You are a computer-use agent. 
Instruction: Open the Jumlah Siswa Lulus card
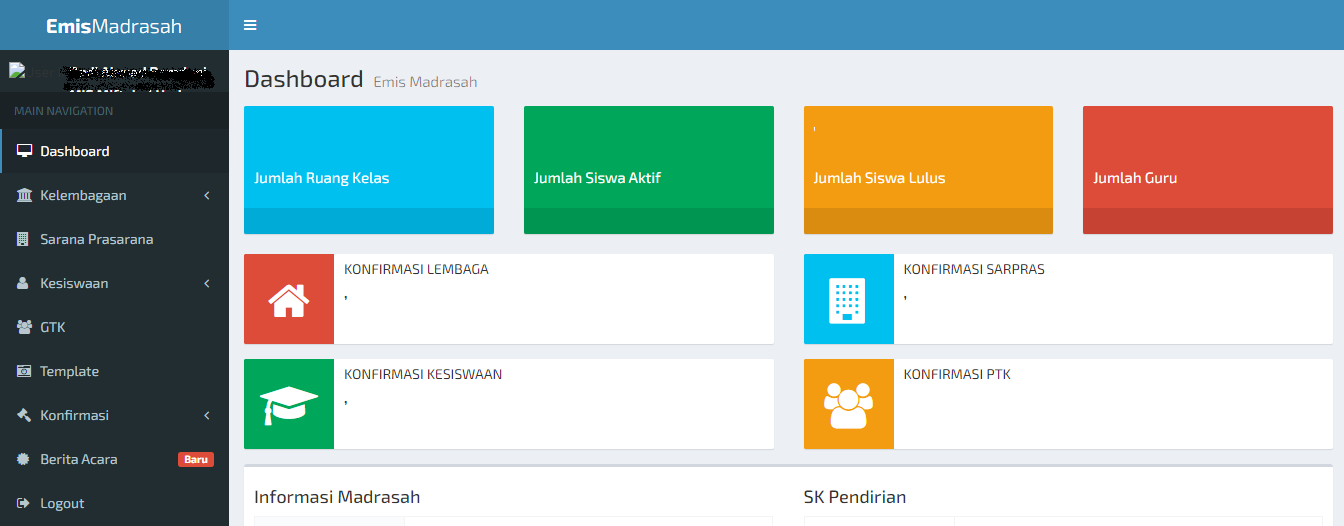928,170
